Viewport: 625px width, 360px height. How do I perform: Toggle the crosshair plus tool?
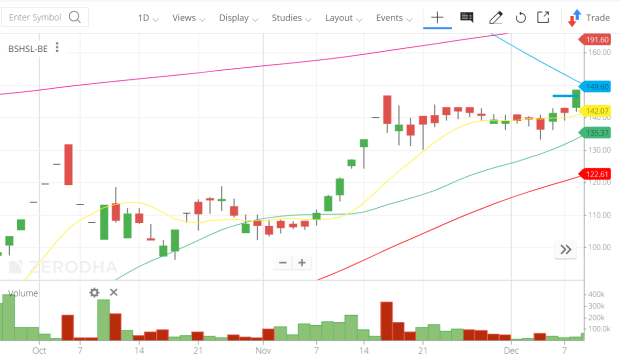[437, 18]
